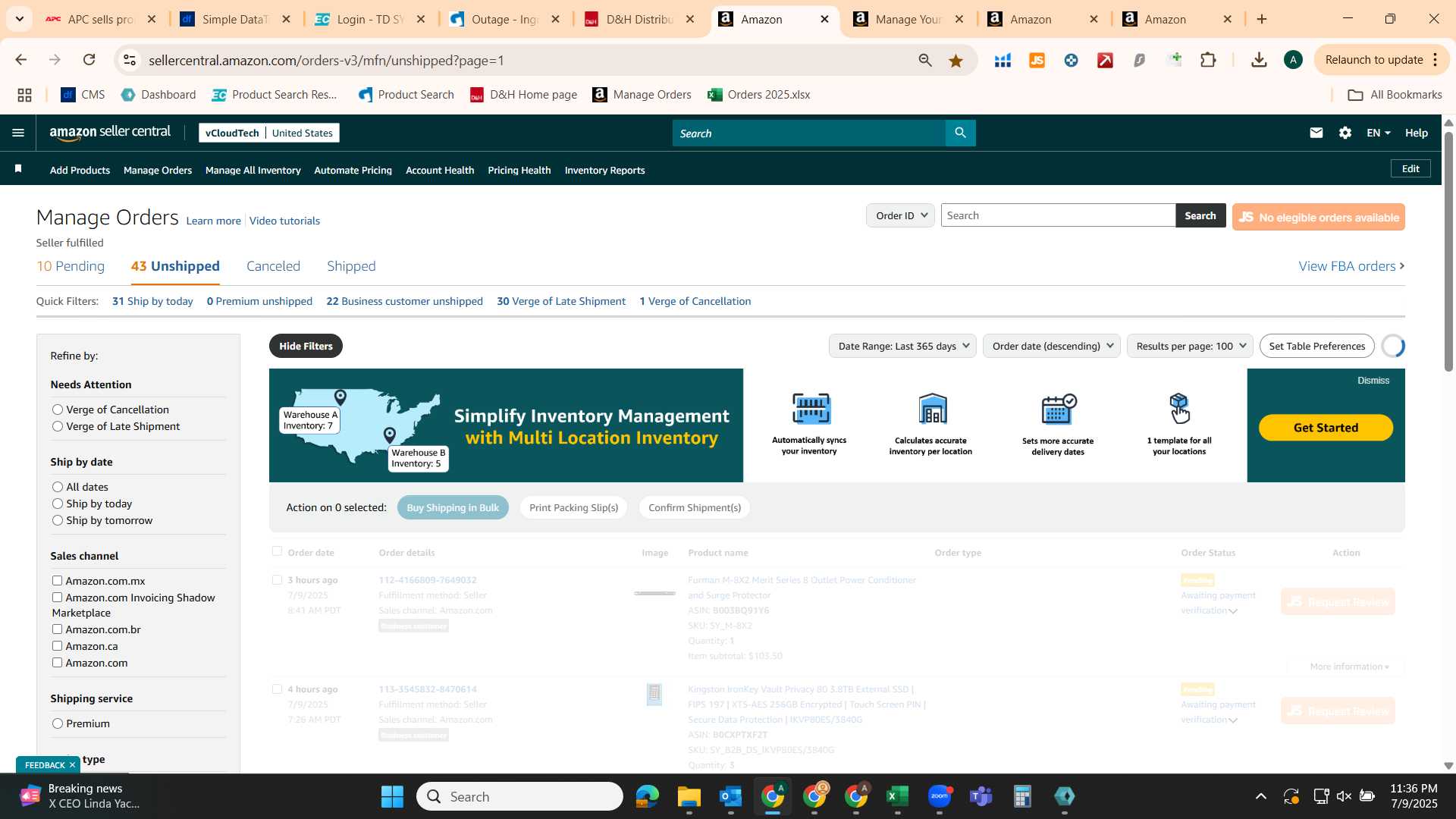The width and height of the screenshot is (1456, 819).
Task: Check the Amazon.com.br sales channel
Action: click(57, 629)
